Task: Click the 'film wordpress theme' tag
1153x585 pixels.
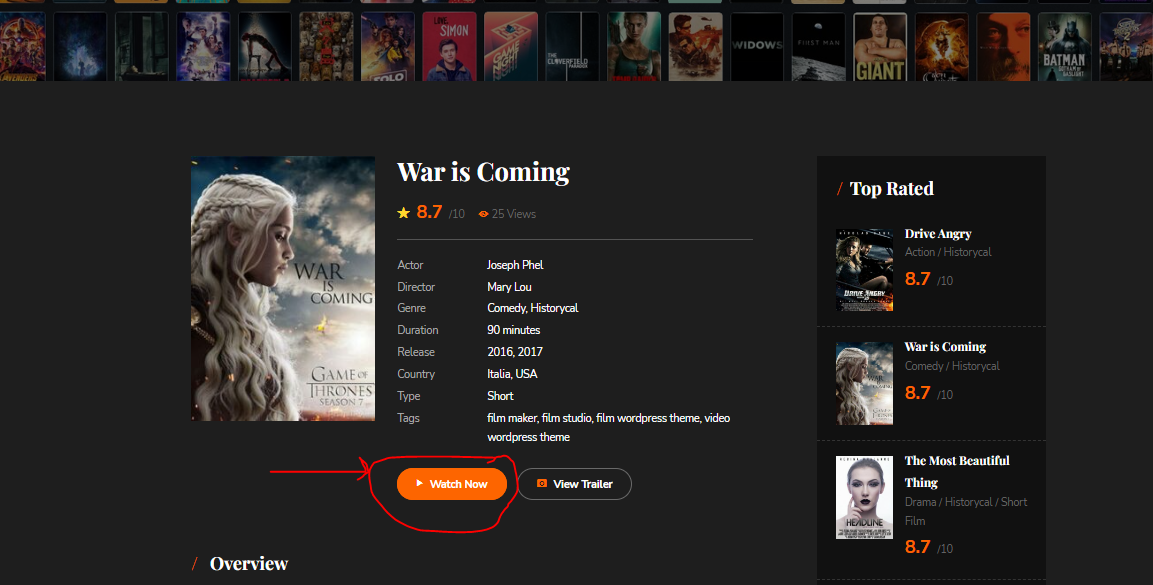Action: click(x=648, y=418)
